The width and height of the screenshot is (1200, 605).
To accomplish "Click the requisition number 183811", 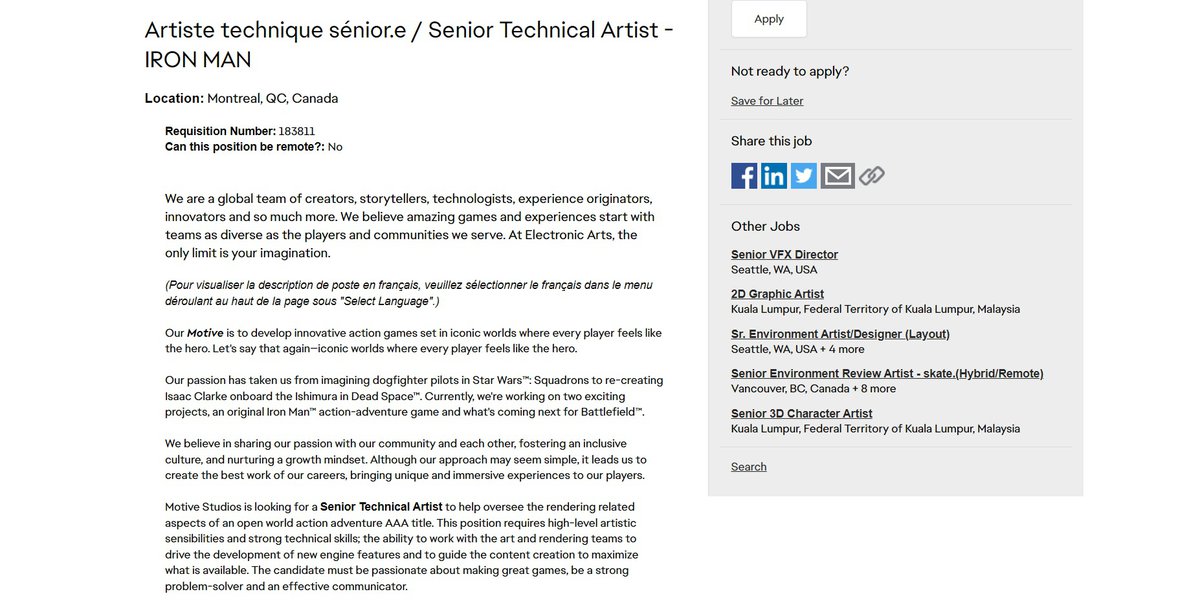I will pyautogui.click(x=297, y=131).
